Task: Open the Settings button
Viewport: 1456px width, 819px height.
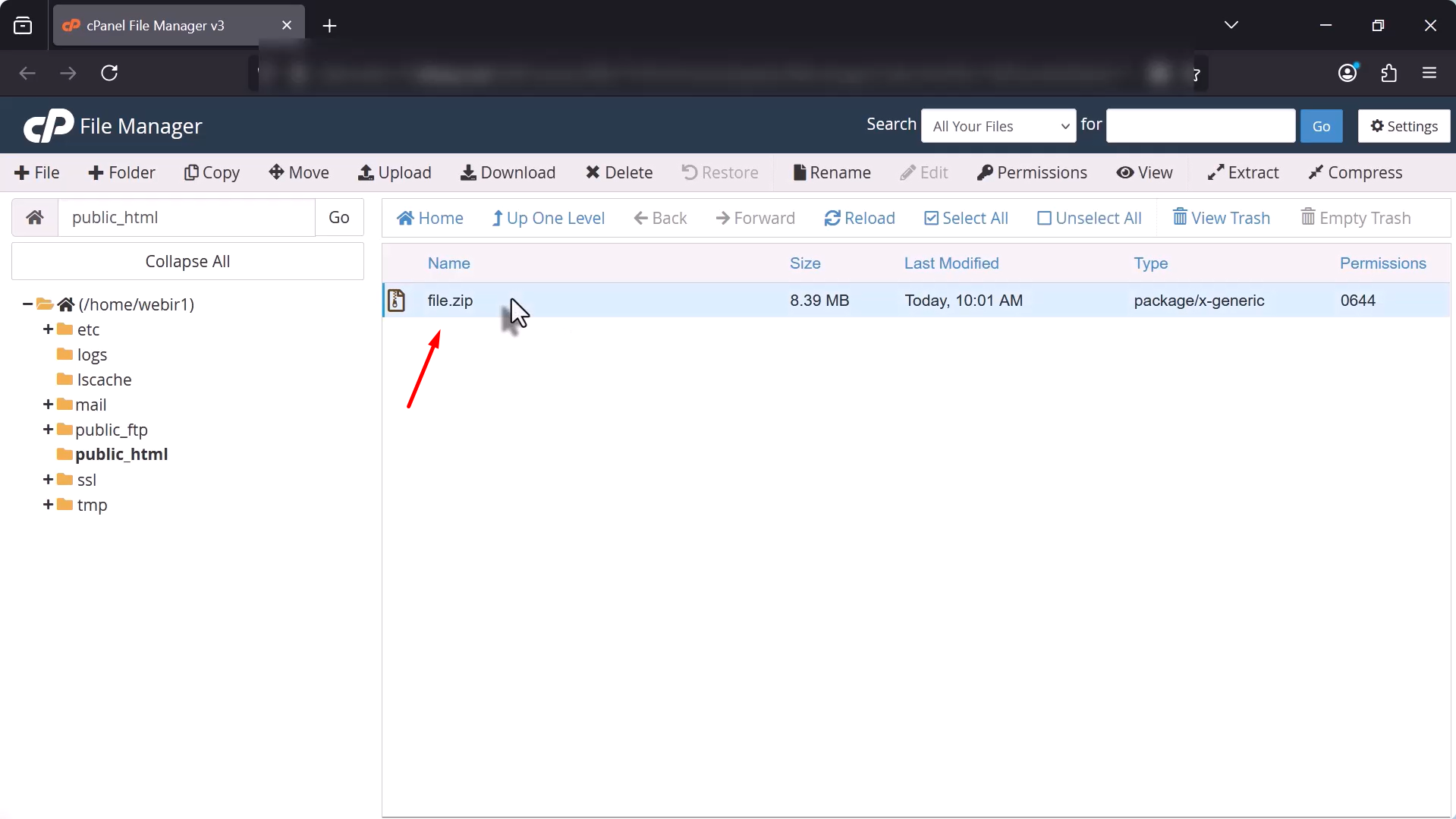Action: point(1404,126)
